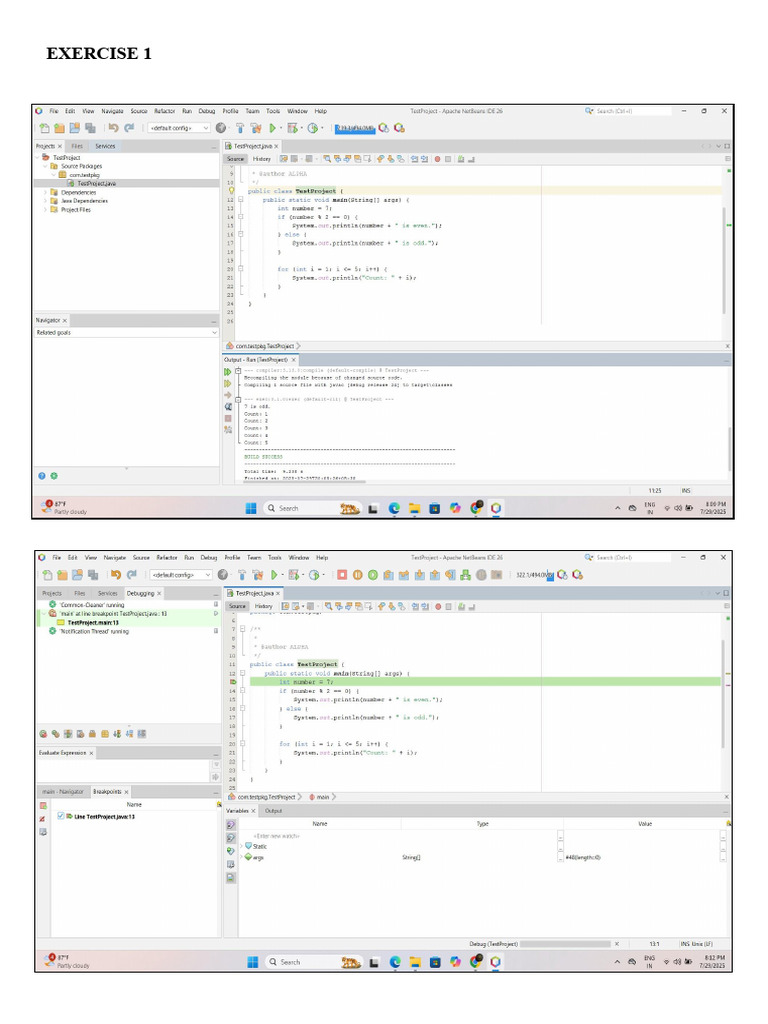Uncheck Line TestProject.java:13 breakpoint checkbox
This screenshot has width=768, height=1024.
point(61,816)
